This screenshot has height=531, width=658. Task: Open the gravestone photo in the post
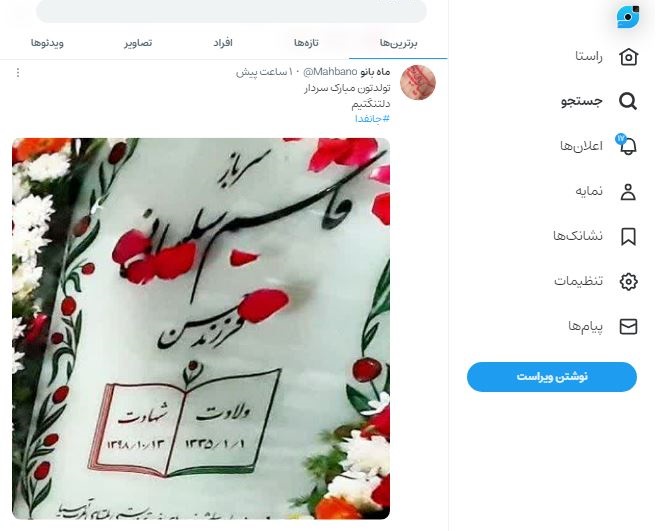(201, 328)
